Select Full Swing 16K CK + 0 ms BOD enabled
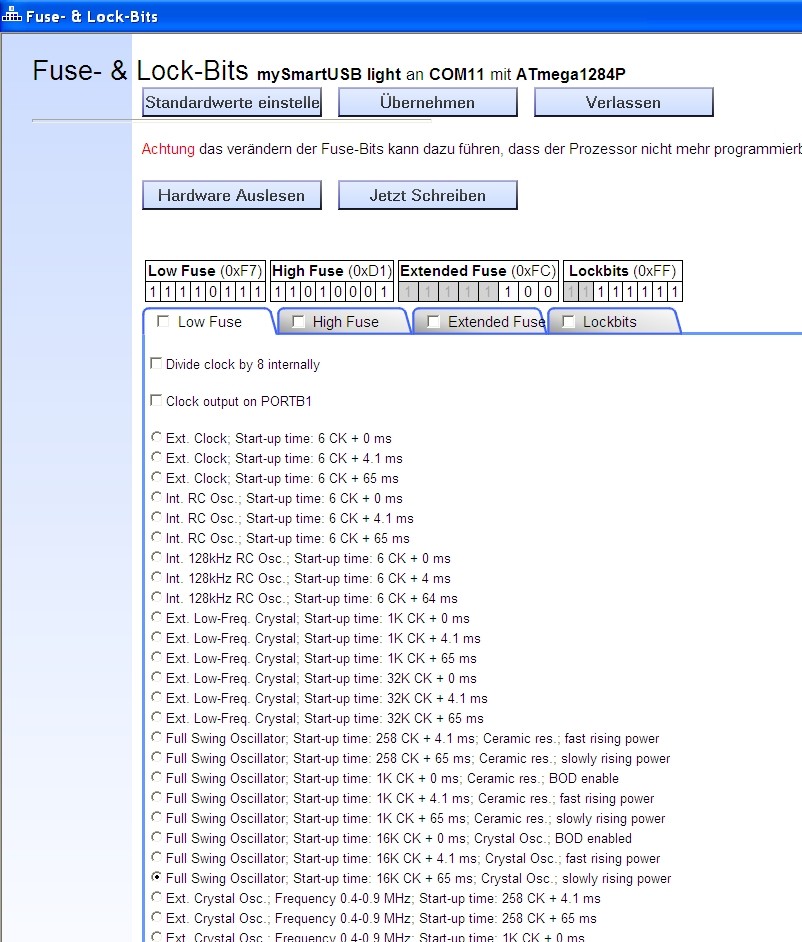The height and width of the screenshot is (942, 802). 156,837
